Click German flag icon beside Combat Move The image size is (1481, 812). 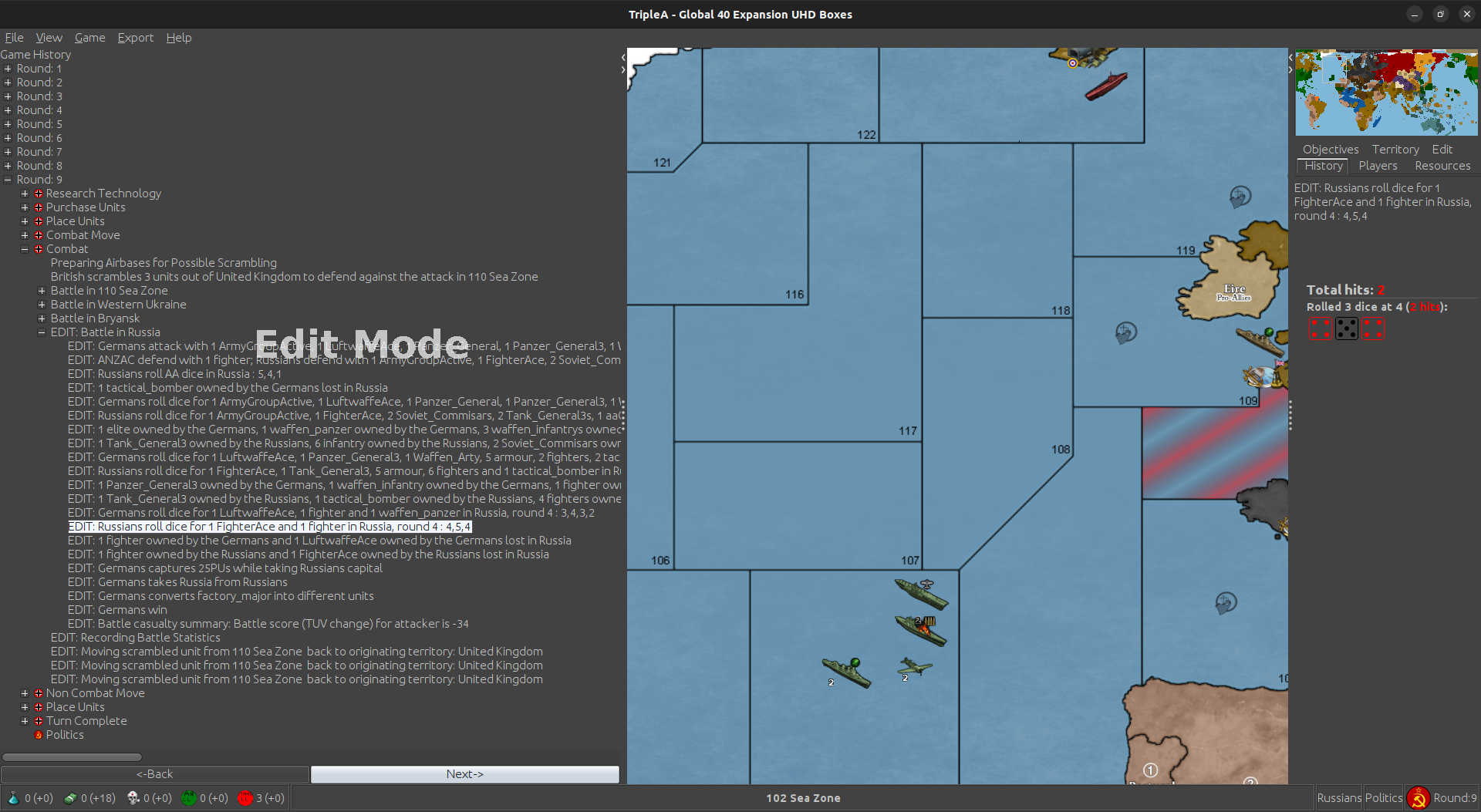(39, 235)
